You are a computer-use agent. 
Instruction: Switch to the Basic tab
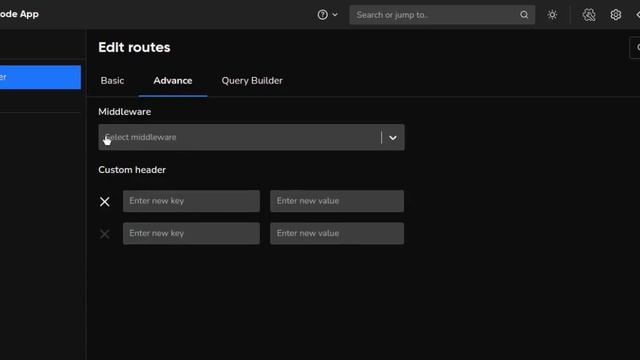pyautogui.click(x=112, y=81)
